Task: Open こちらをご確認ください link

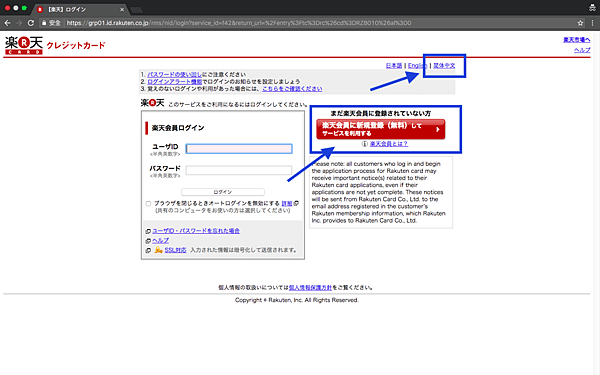Action: [292, 89]
